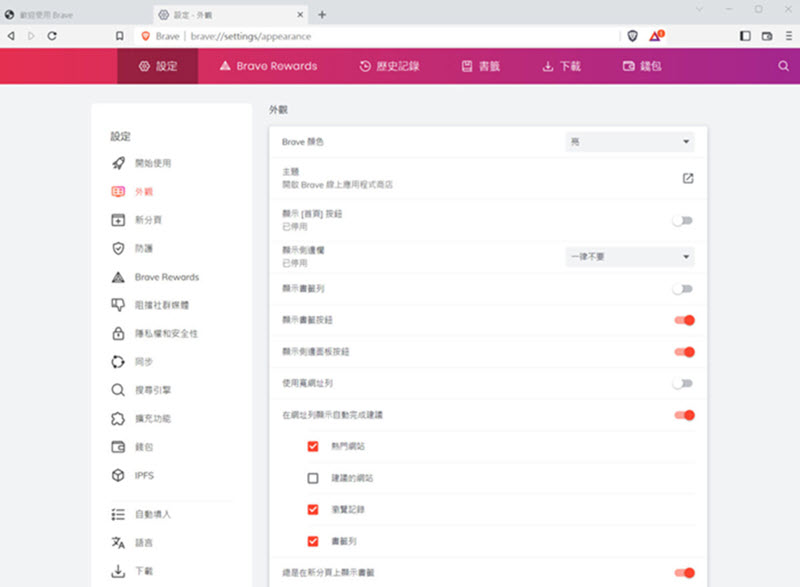Open the tab search chevron in title bar
Viewport: 800px width, 587px height.
click(699, 9)
